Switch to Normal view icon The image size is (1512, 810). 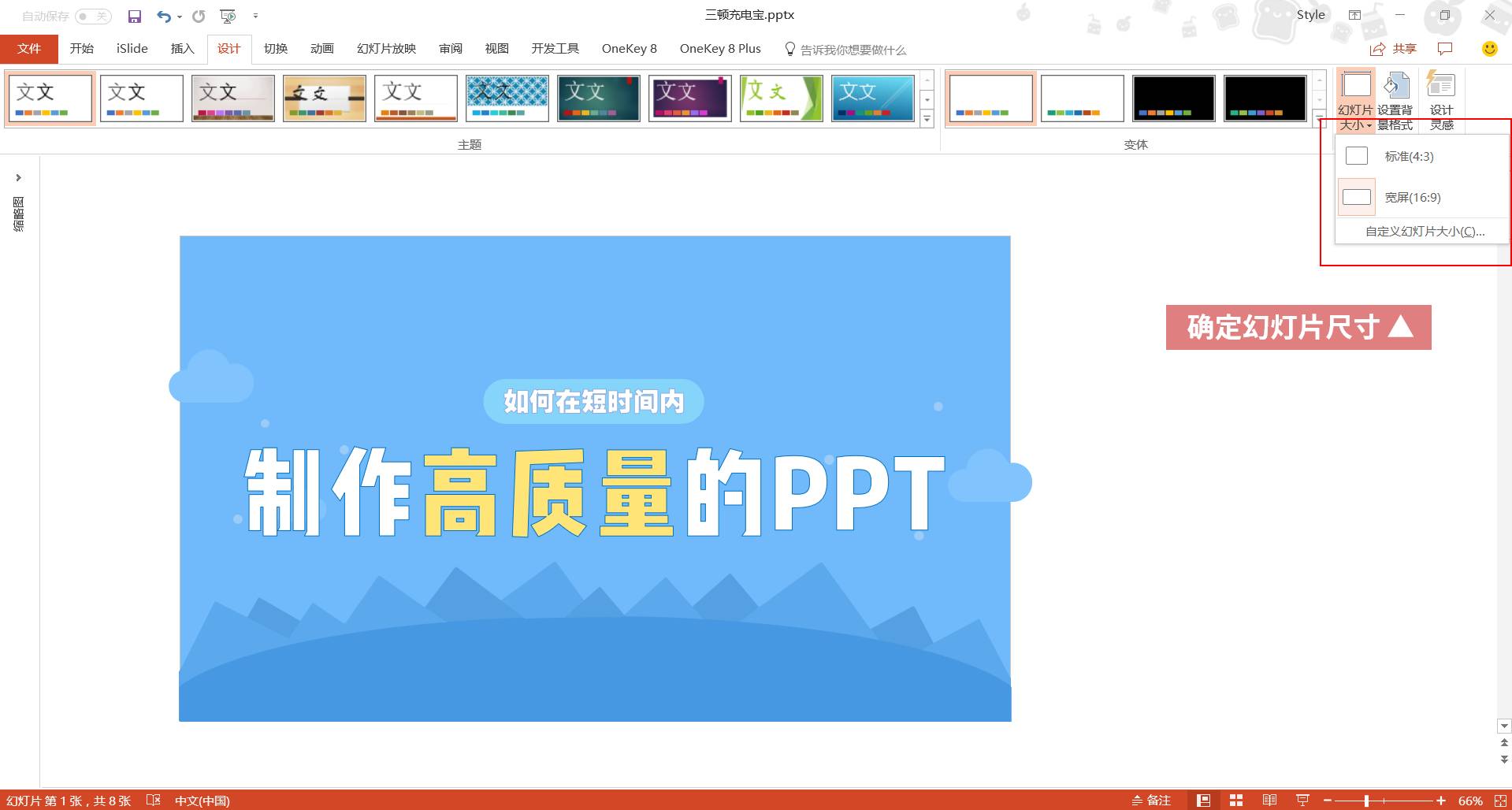tap(1203, 801)
